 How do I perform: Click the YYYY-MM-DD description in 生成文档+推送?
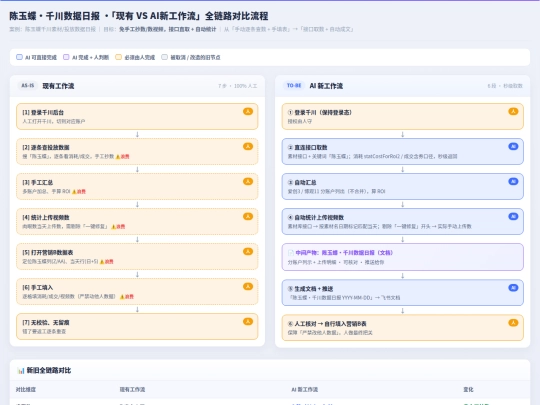344,298
